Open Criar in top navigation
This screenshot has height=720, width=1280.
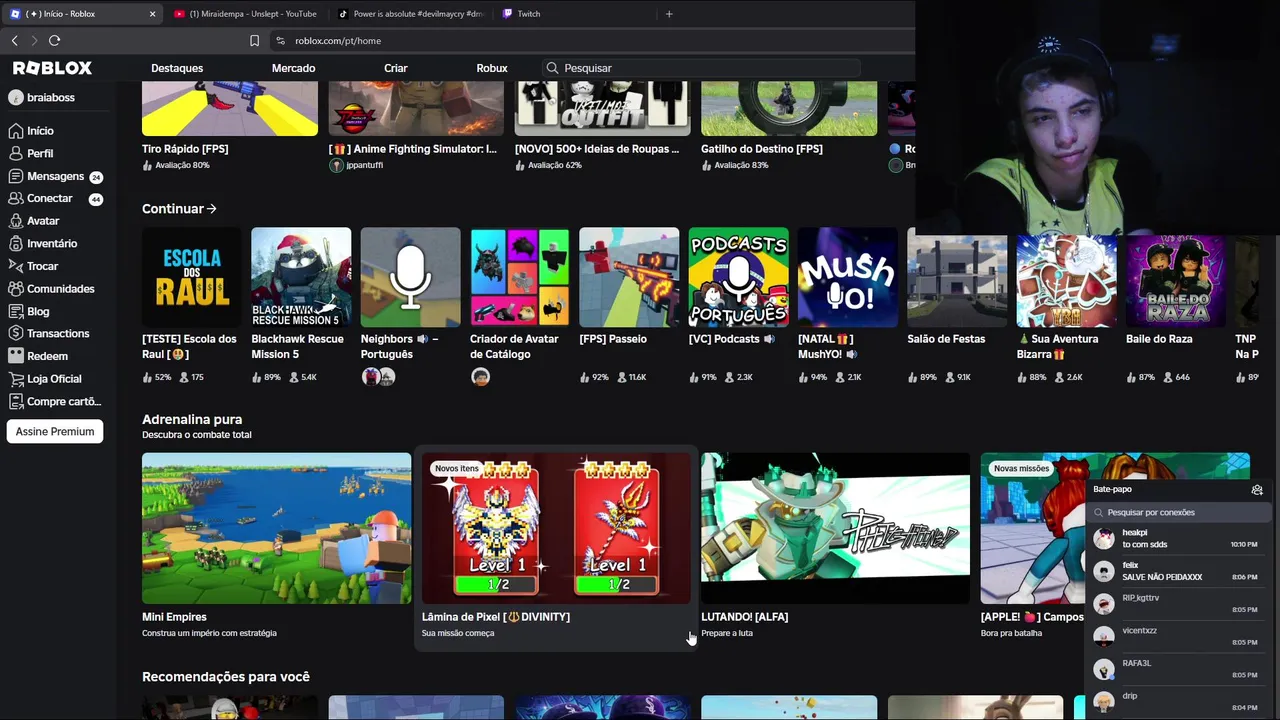[396, 68]
